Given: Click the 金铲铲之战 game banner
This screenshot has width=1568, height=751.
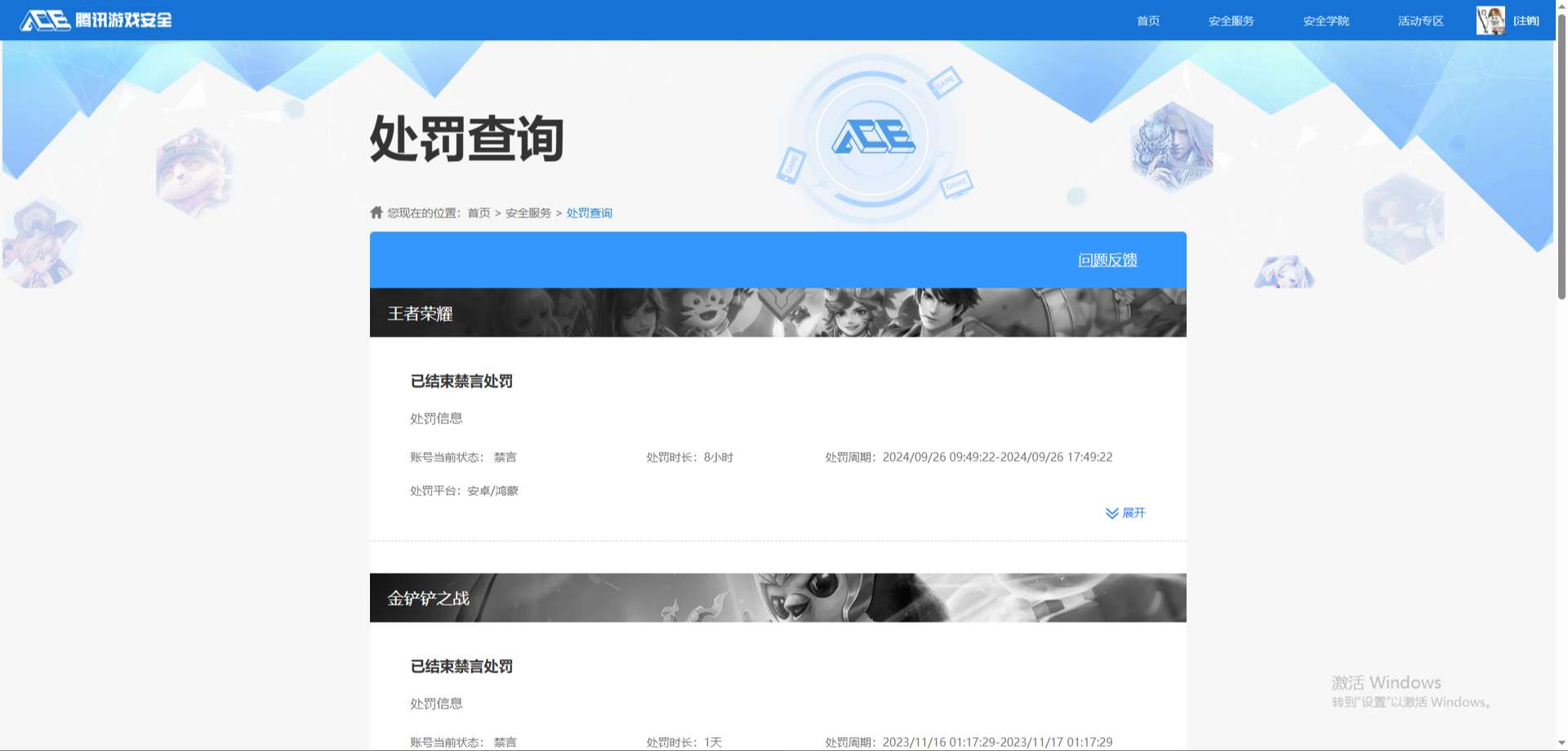Looking at the screenshot, I should coord(777,597).
